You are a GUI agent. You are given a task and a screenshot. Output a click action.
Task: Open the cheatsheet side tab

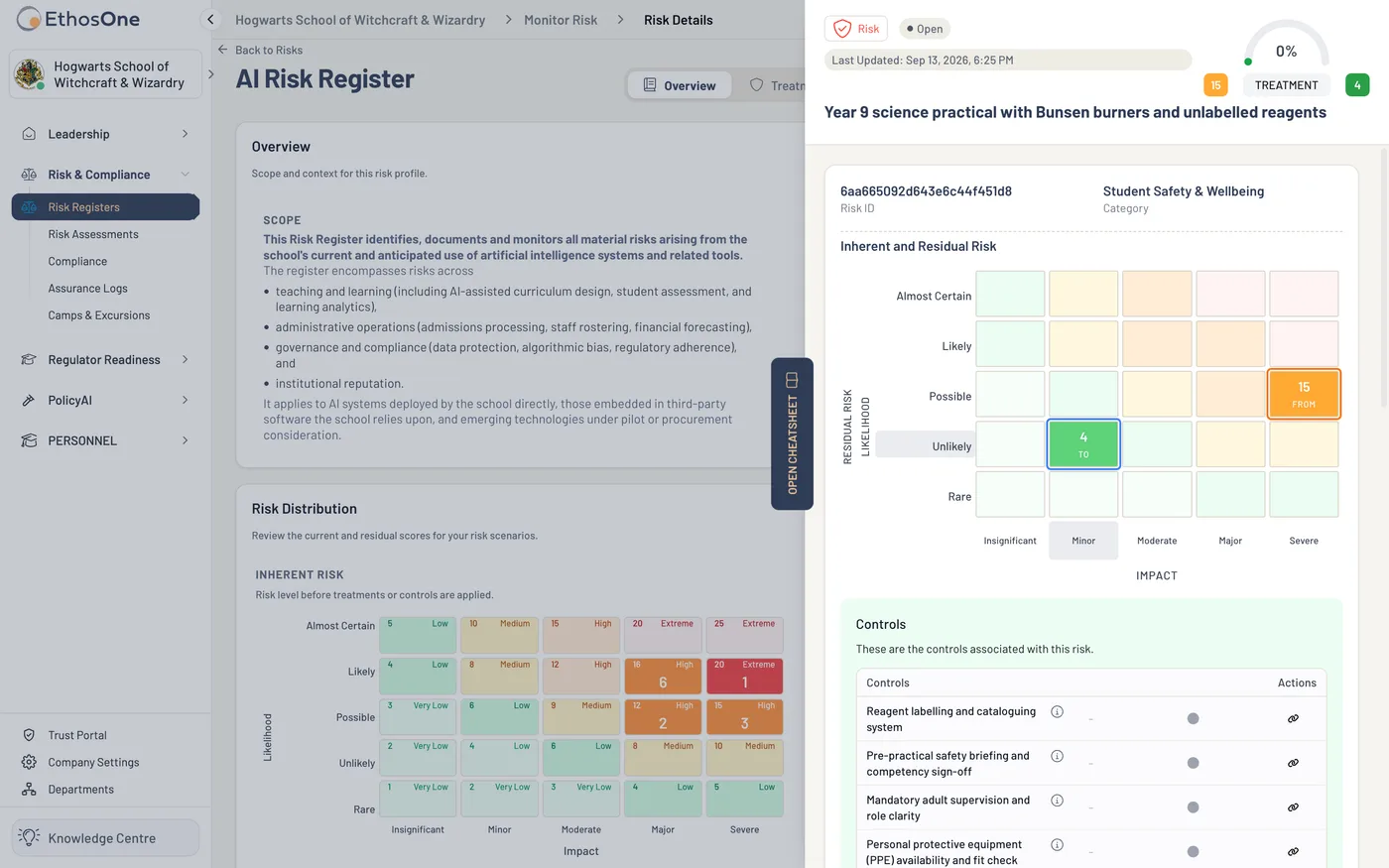coord(792,434)
